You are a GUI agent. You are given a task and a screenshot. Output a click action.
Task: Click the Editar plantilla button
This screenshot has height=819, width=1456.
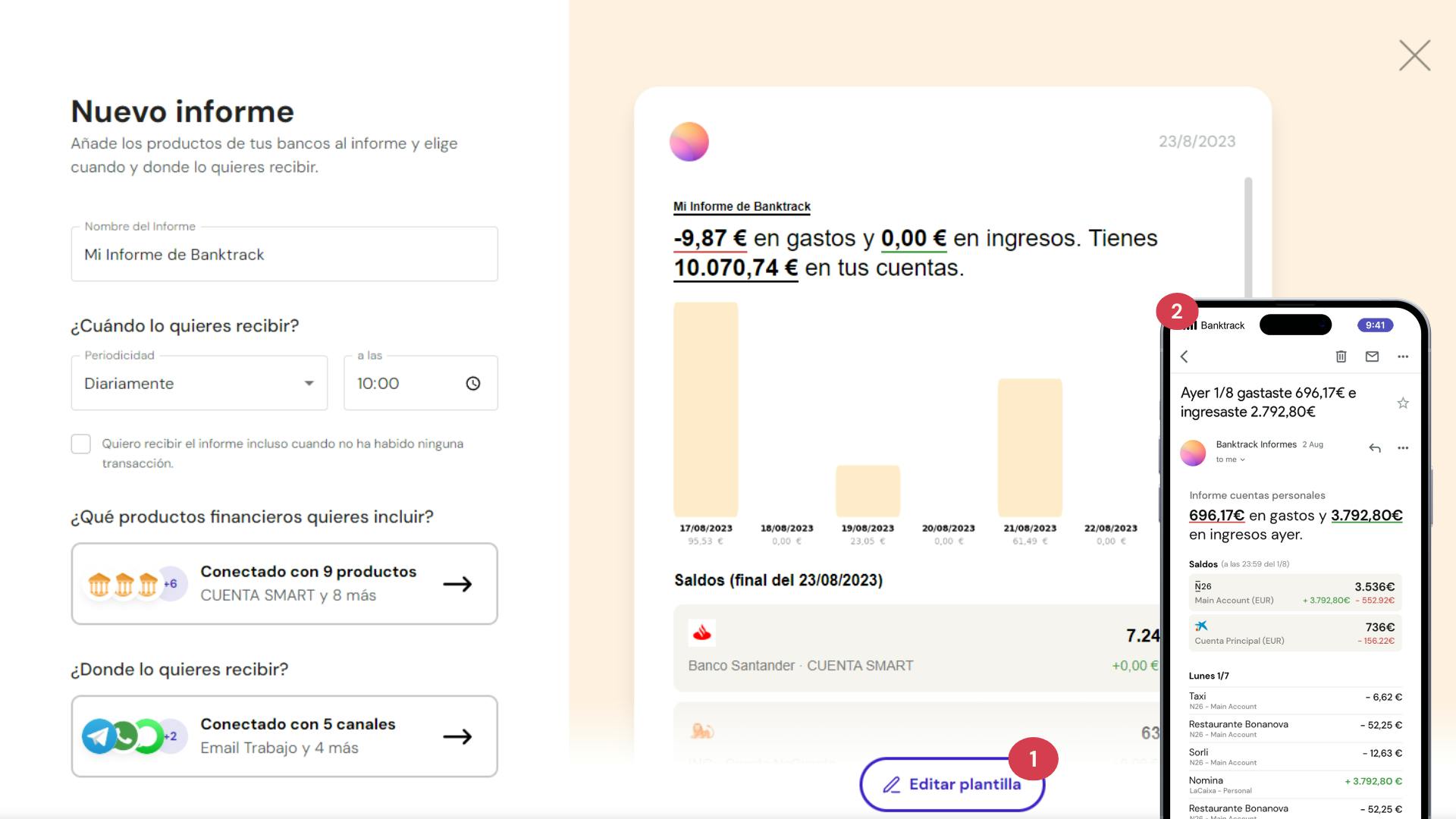click(952, 784)
